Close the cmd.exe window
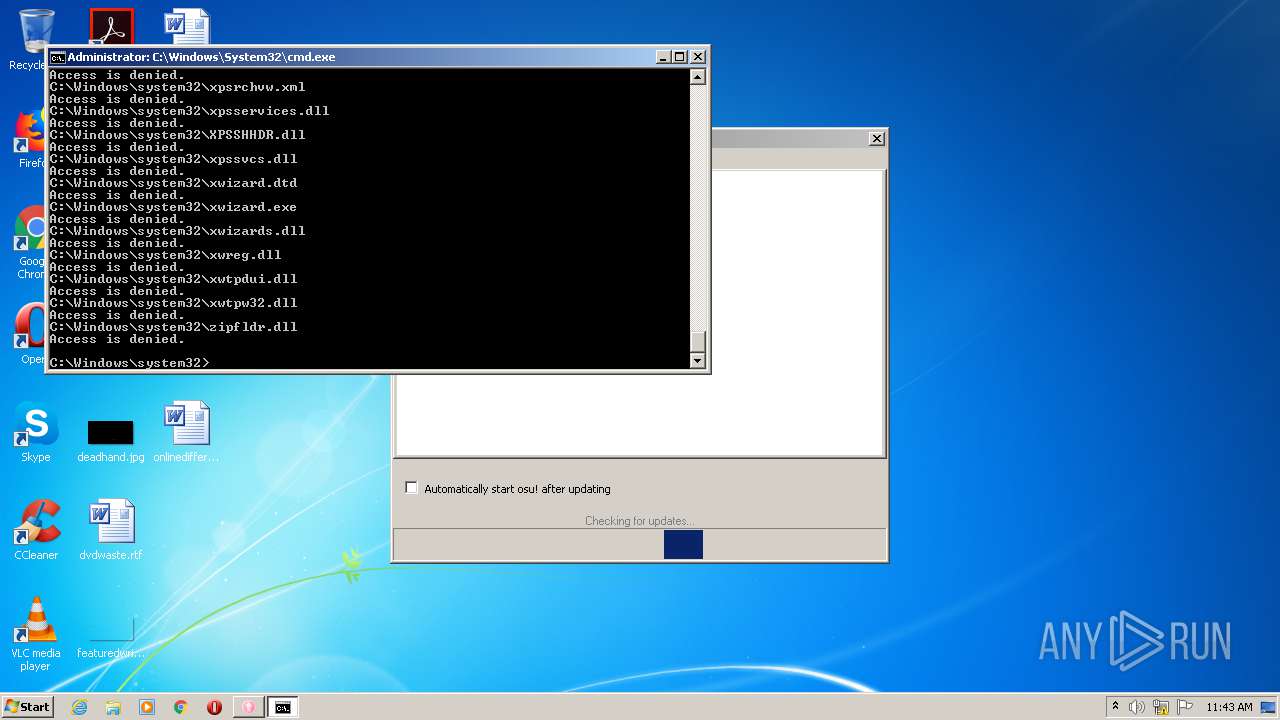The width and height of the screenshot is (1280, 720). coord(698,57)
